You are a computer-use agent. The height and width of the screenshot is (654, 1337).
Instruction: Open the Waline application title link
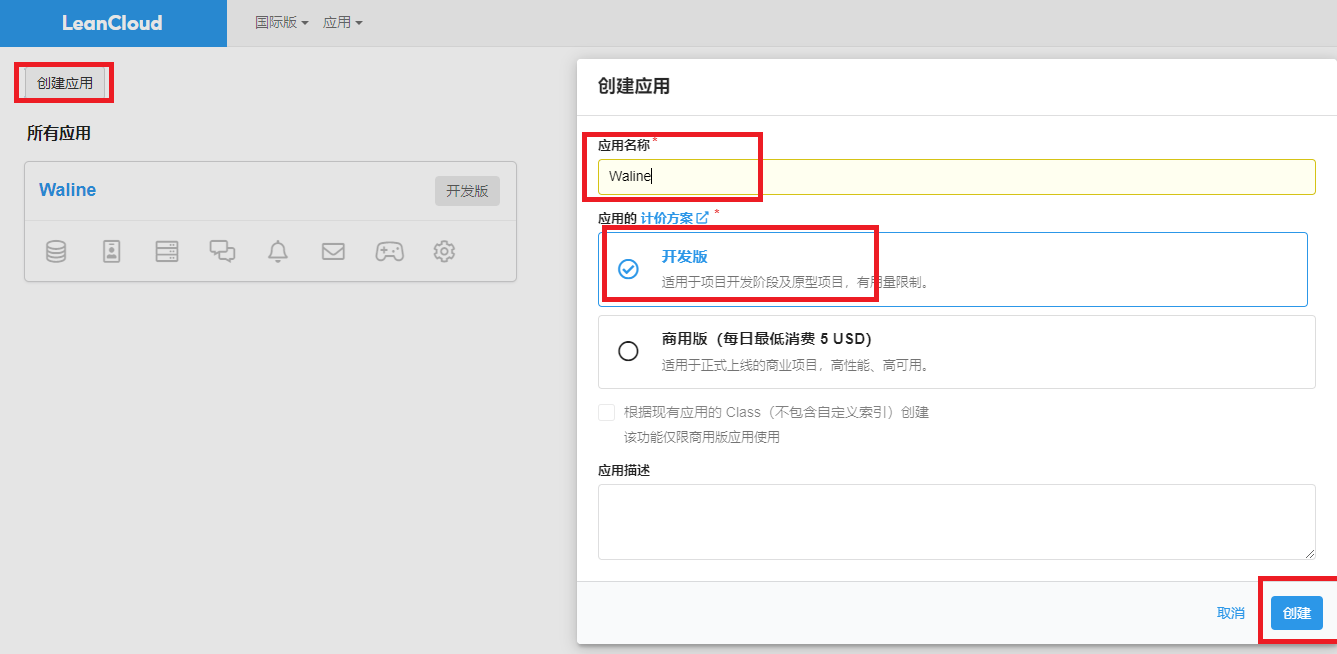pyautogui.click(x=68, y=190)
